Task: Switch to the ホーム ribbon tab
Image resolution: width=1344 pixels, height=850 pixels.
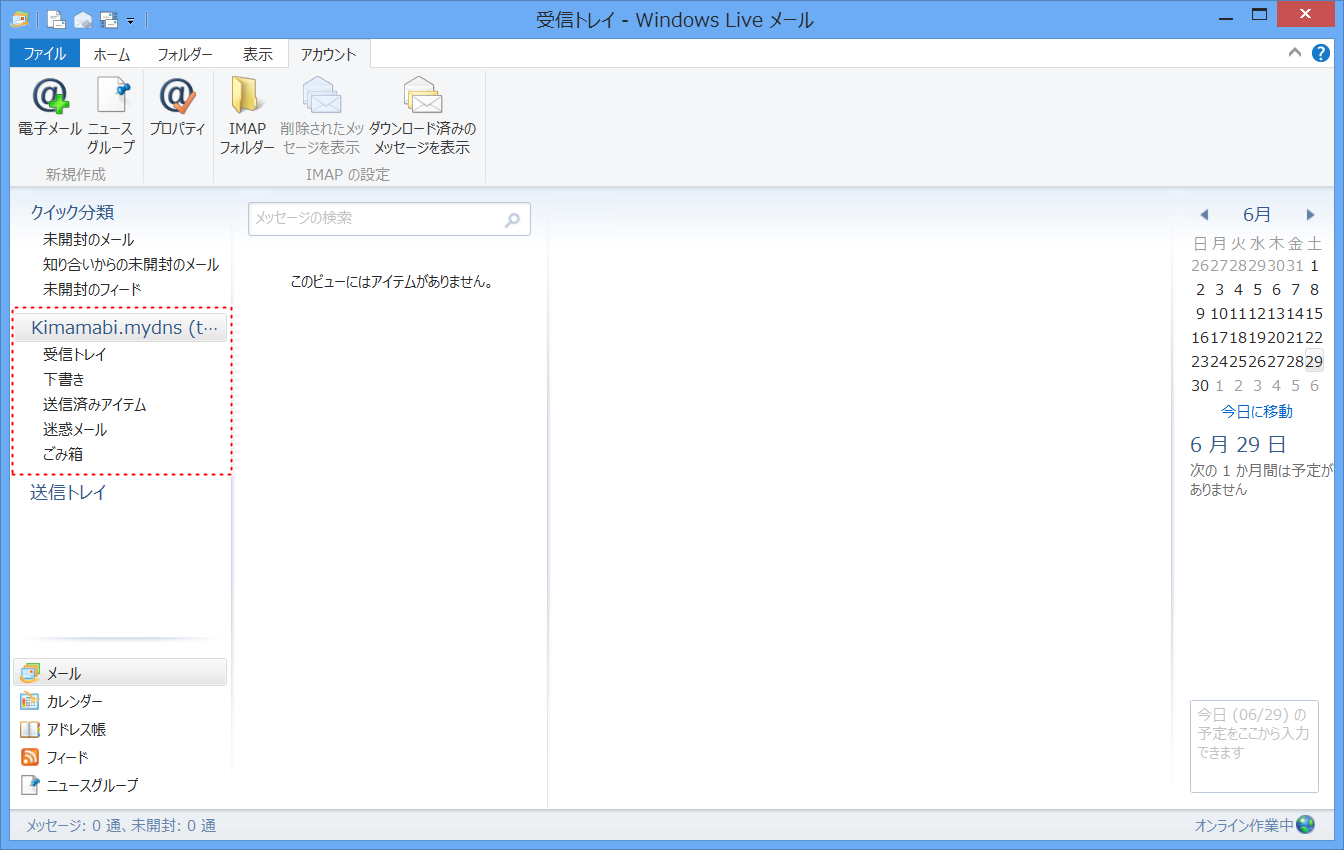Action: pos(112,54)
